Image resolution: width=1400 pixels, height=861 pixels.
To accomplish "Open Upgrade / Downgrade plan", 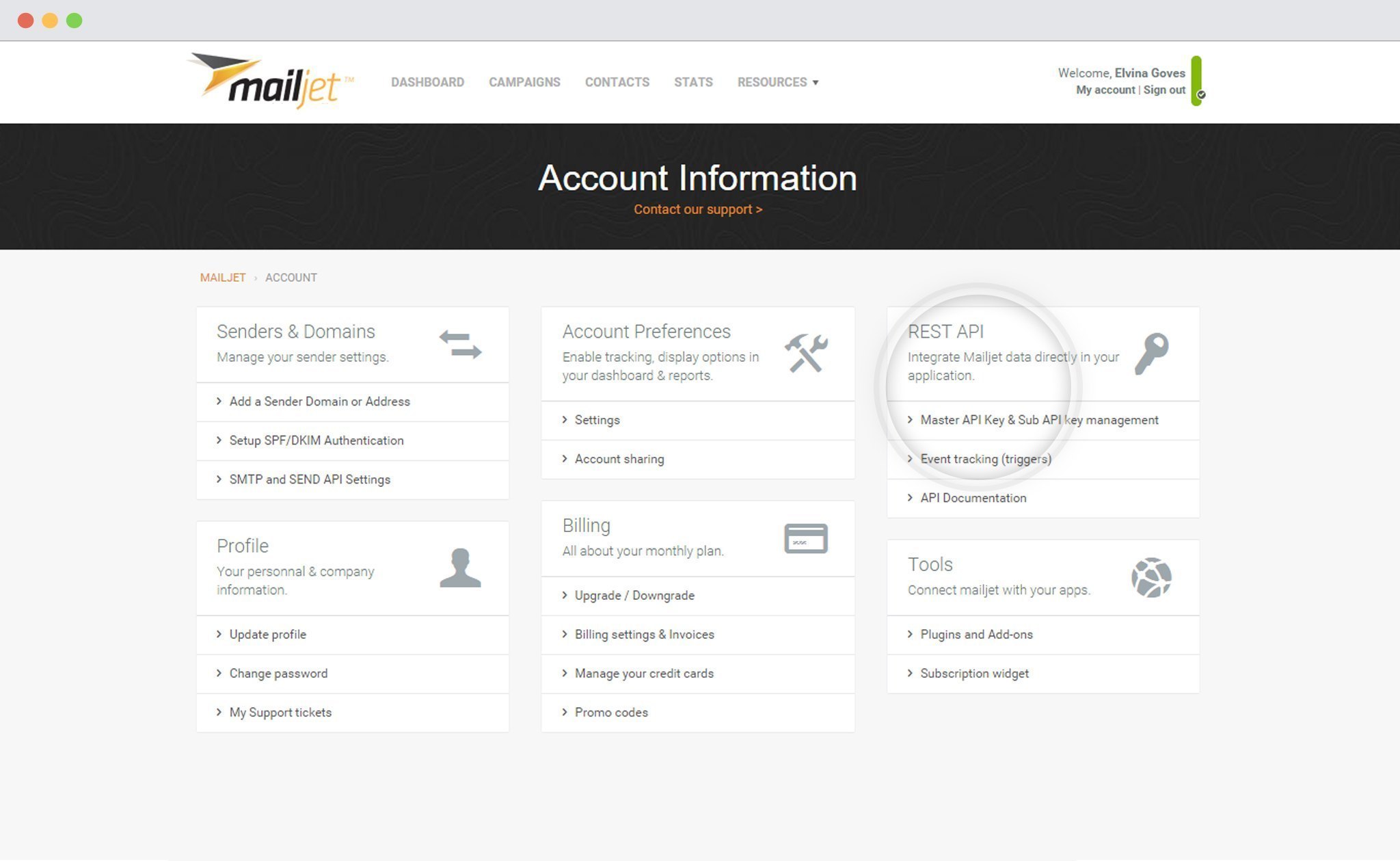I will tap(698, 596).
